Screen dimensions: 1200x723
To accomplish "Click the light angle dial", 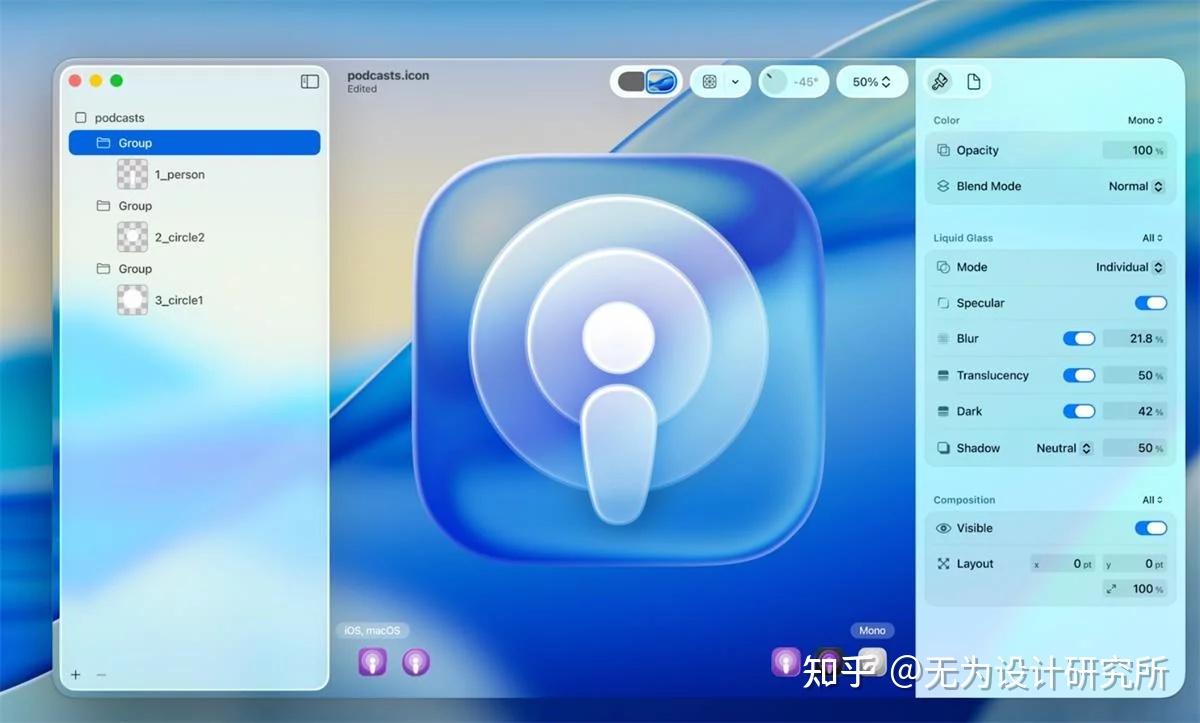I will pyautogui.click(x=774, y=82).
